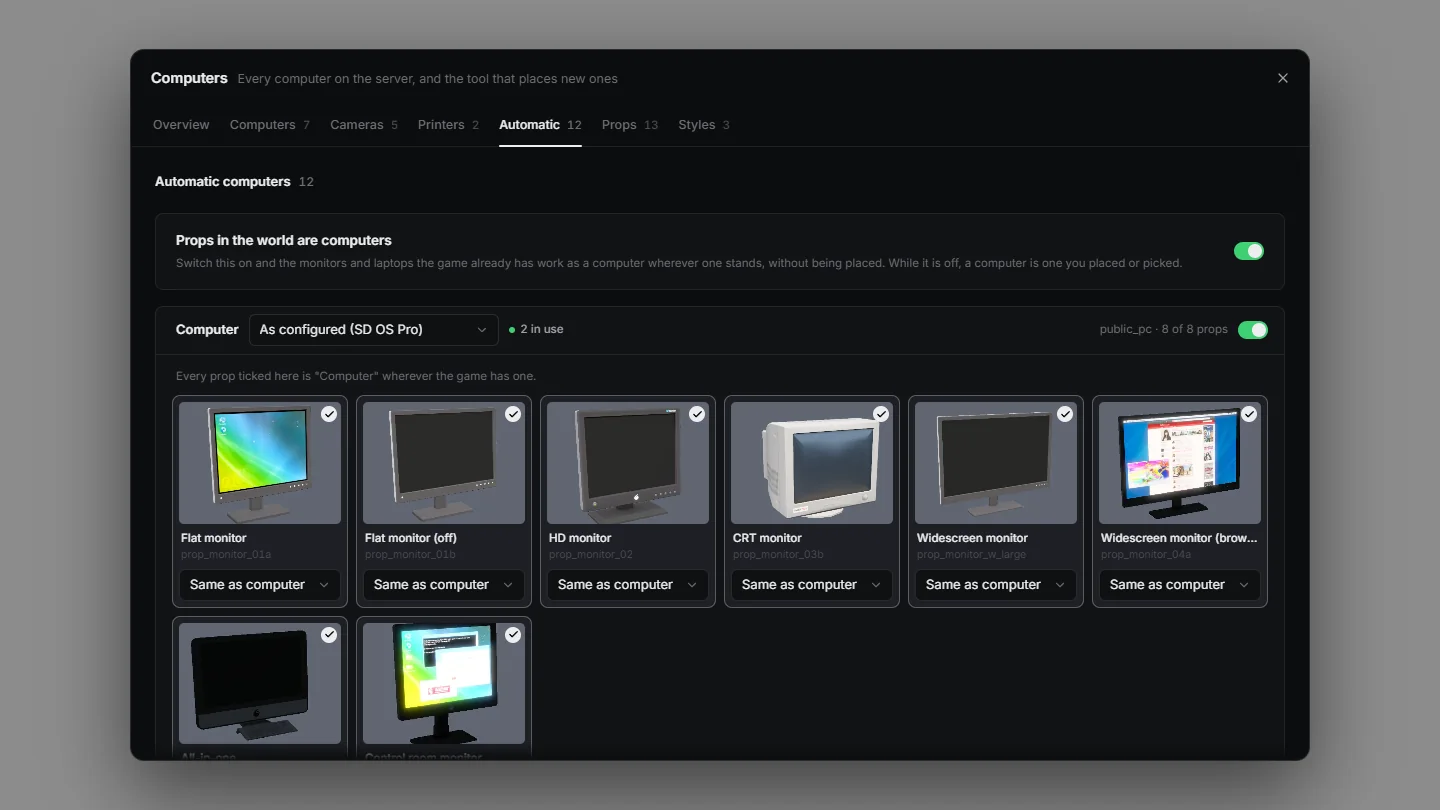Uncheck the CRT monitor prop
This screenshot has height=810, width=1440.
(x=881, y=414)
